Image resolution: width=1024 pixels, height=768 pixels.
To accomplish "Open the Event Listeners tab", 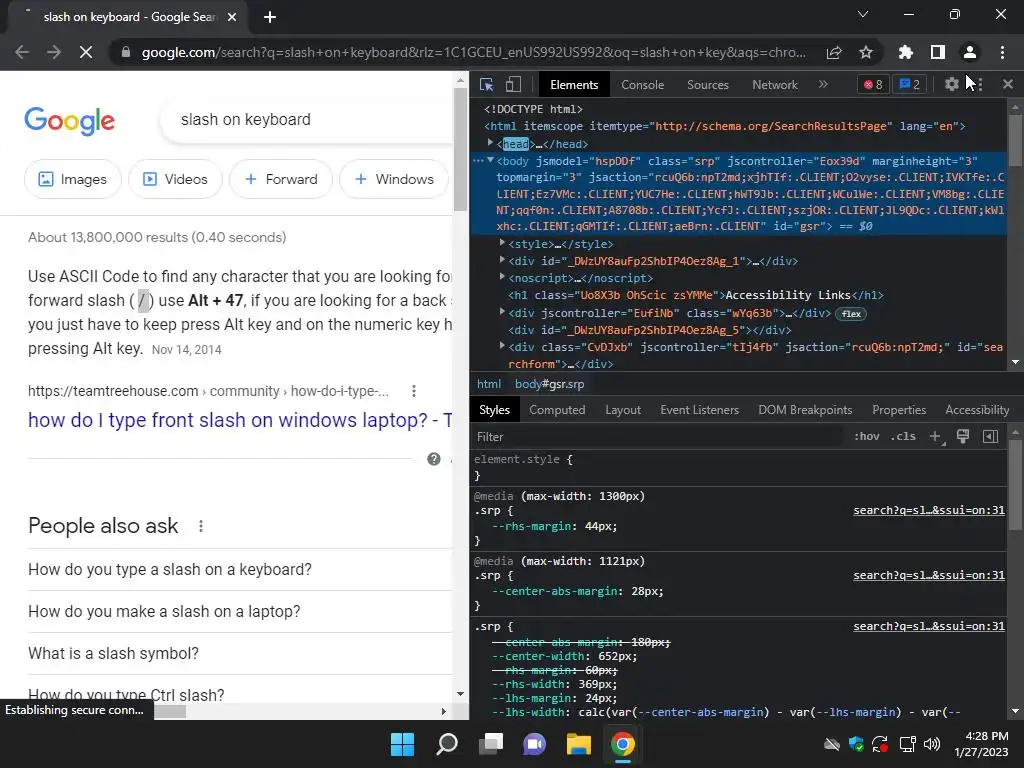I will (699, 410).
